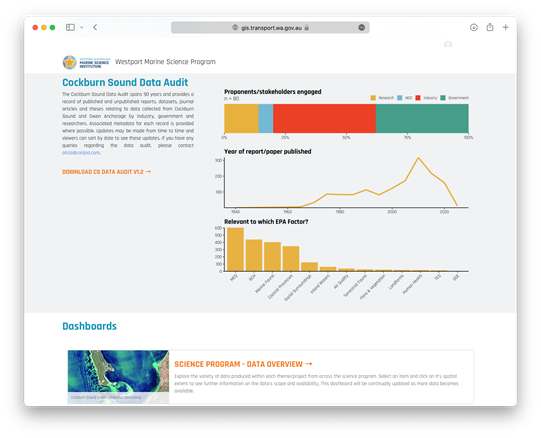Click the user profile avatar icon
The width and height of the screenshot is (541, 438).
448,45
